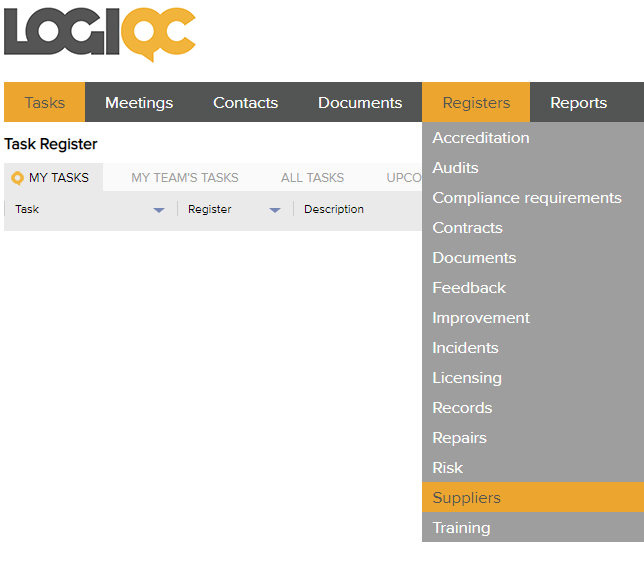Open the Training register
Image resolution: width=644 pixels, height=583 pixels.
click(x=461, y=528)
